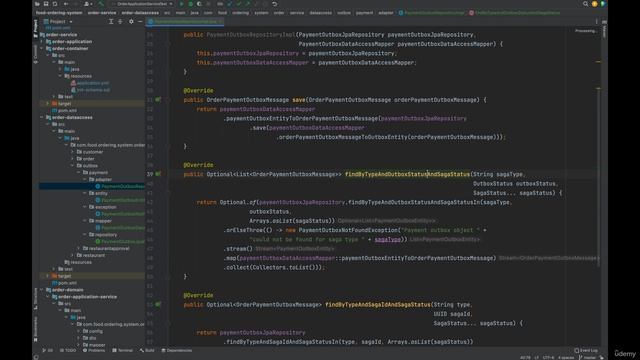Click the Run with Coverage icon
The height and width of the screenshot is (360, 640).
tap(199, 4)
